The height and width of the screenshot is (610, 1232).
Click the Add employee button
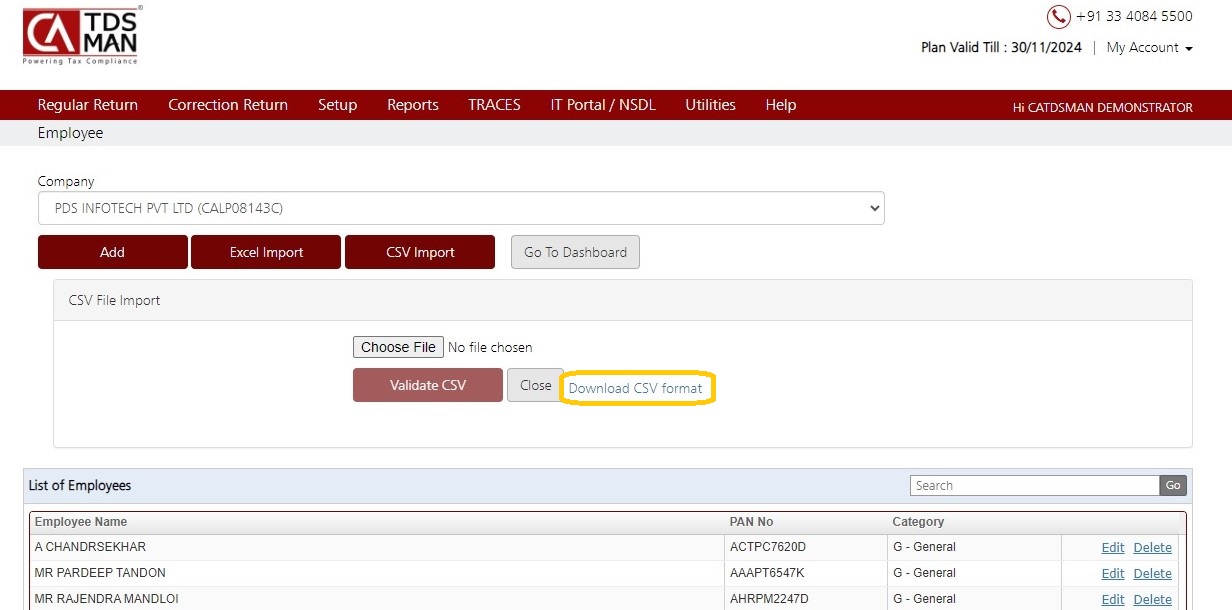tap(113, 252)
